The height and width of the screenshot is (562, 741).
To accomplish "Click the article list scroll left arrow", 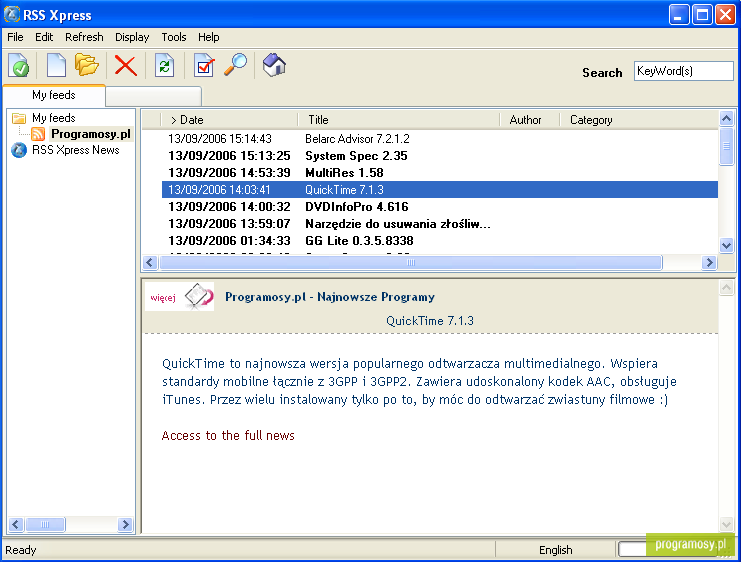I will 150,262.
